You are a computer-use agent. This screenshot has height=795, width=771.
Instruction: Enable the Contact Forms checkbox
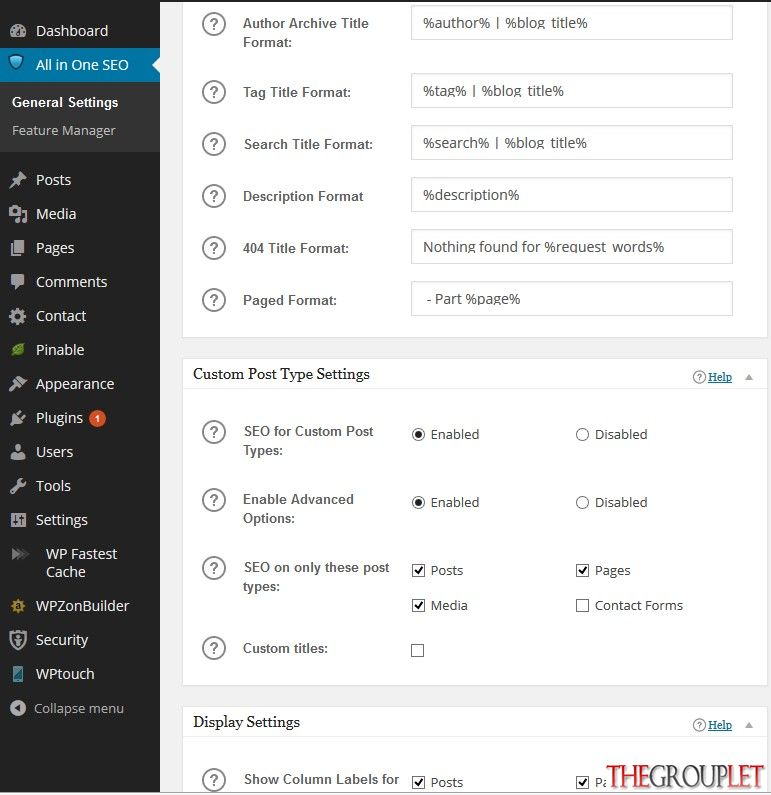pyautogui.click(x=582, y=605)
